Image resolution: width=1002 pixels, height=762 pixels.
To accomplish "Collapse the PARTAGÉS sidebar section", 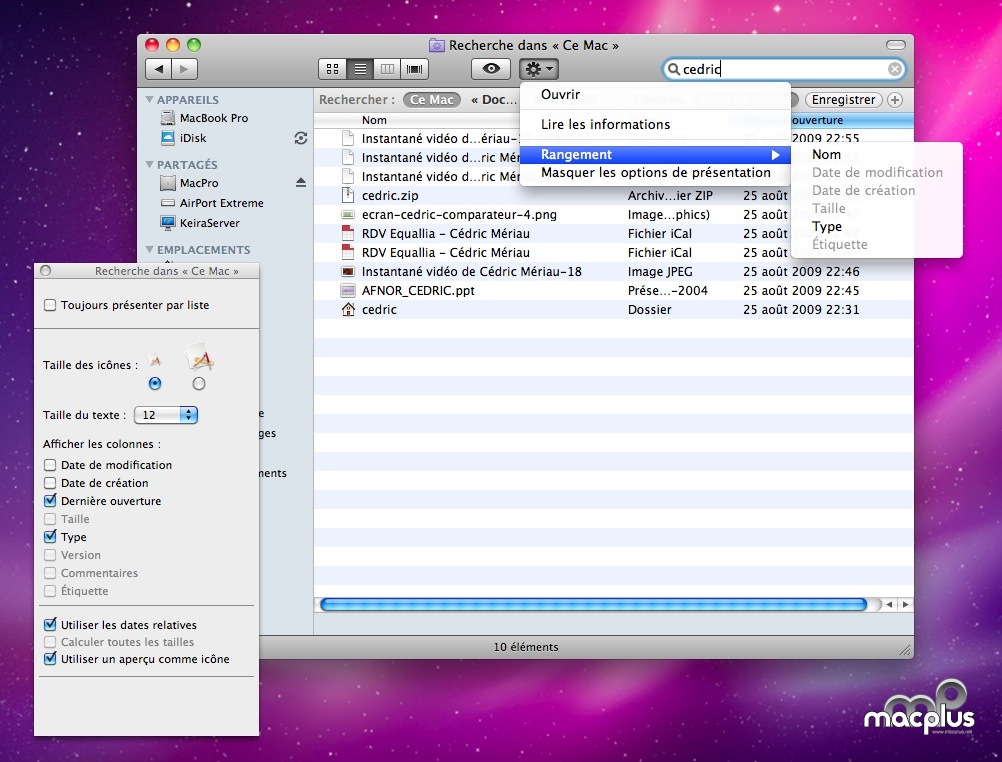I will pyautogui.click(x=150, y=165).
